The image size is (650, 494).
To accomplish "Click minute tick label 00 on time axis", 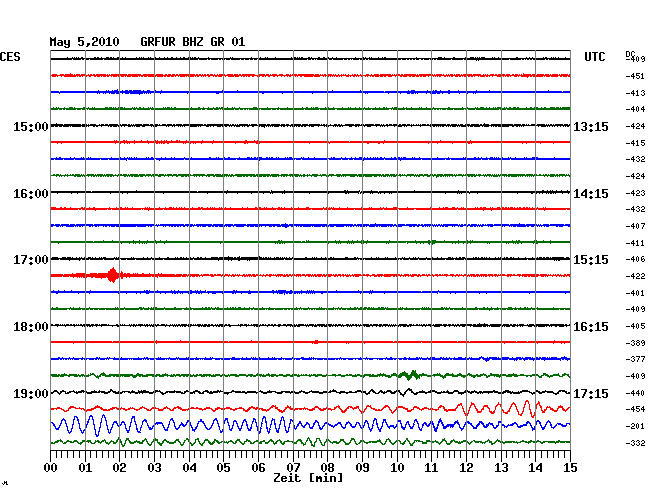I will 51,467.
